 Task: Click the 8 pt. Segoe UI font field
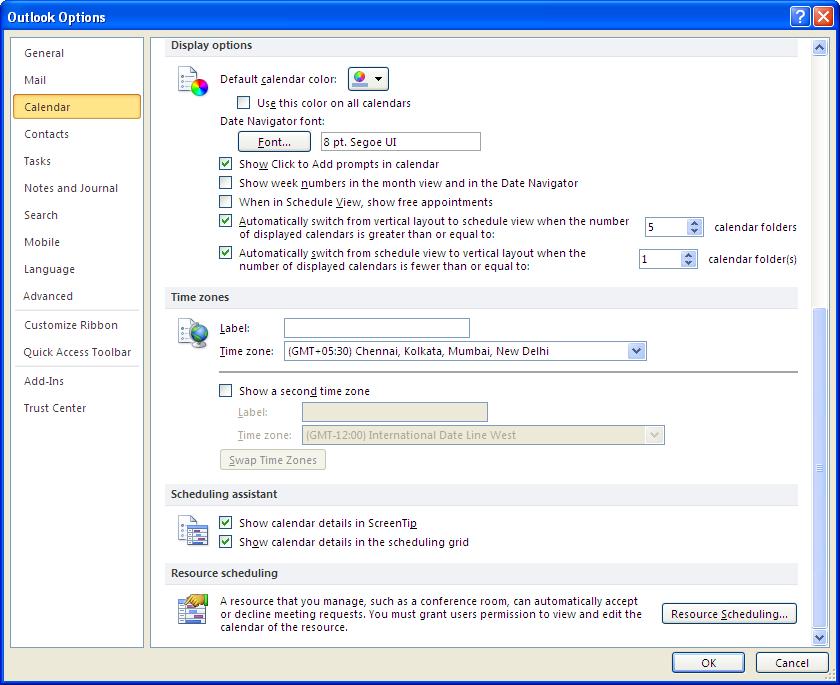click(x=401, y=142)
